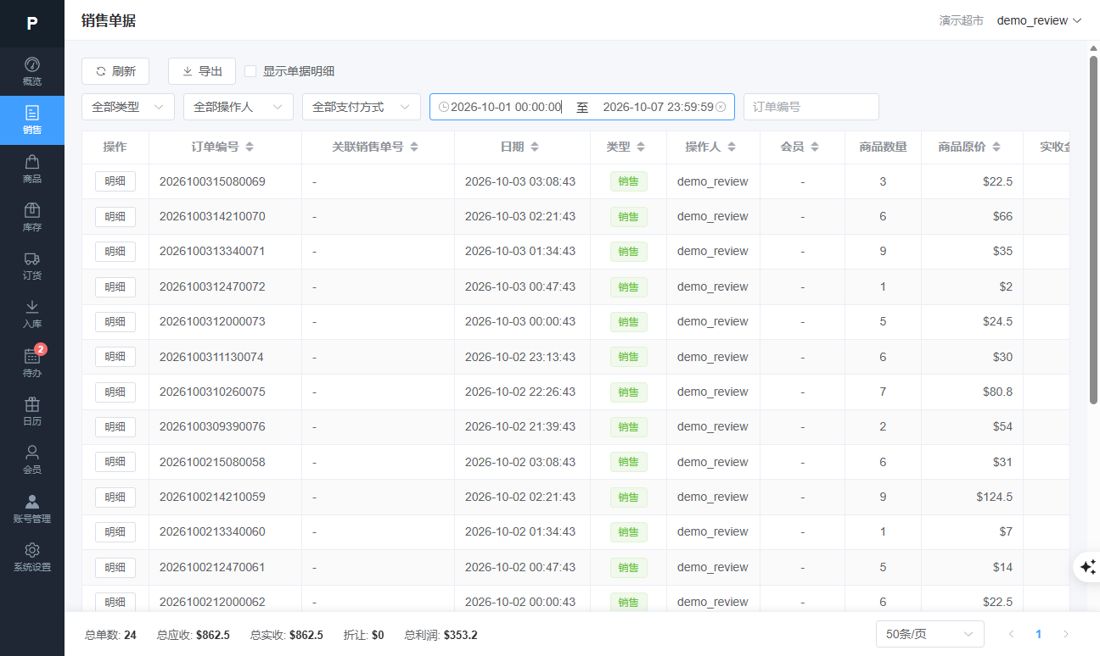
Task: Click order number 2026100312000073
Action: pos(212,321)
